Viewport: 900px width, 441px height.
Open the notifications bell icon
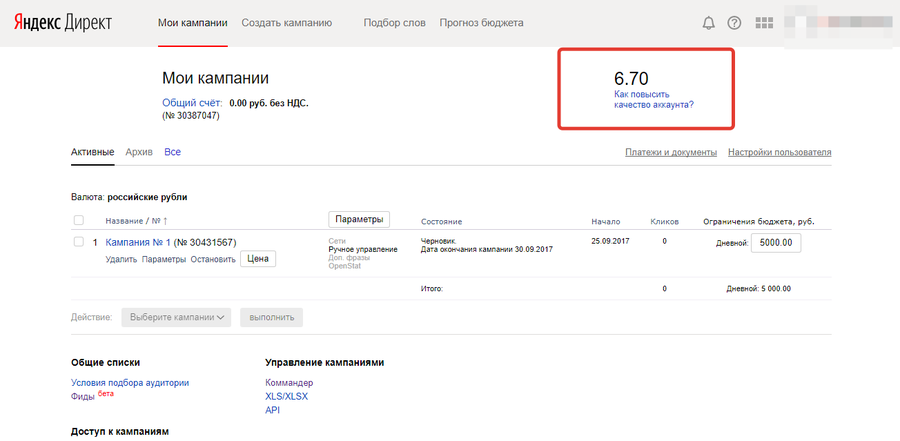tap(709, 23)
